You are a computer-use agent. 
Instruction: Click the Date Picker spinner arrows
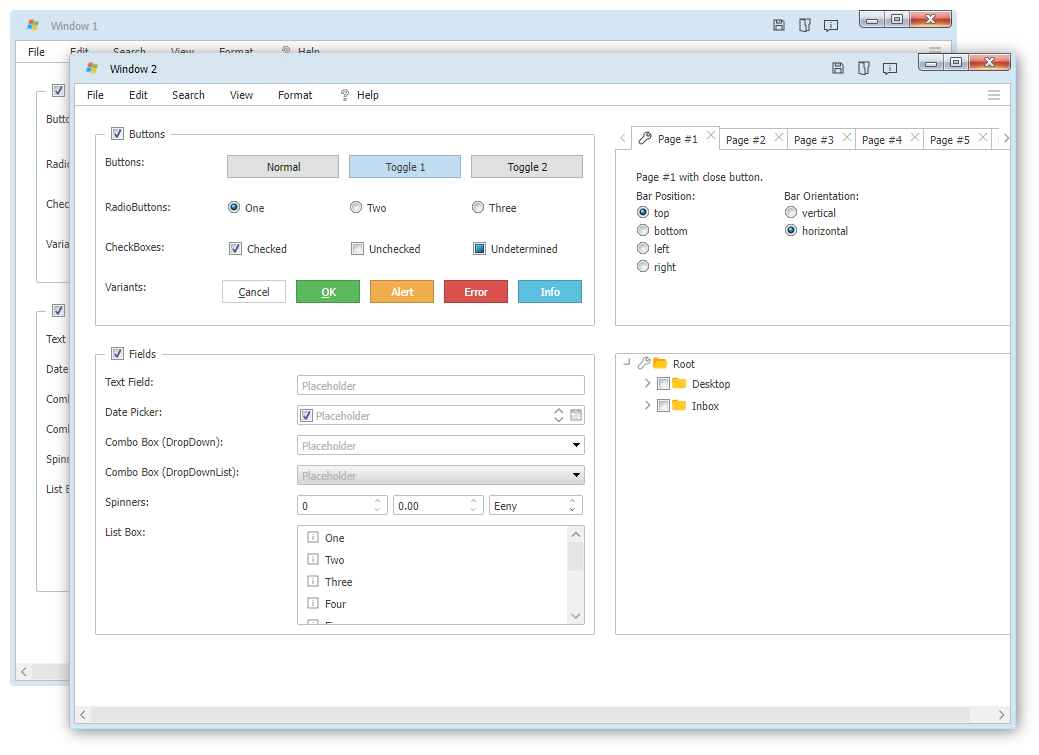tap(559, 415)
